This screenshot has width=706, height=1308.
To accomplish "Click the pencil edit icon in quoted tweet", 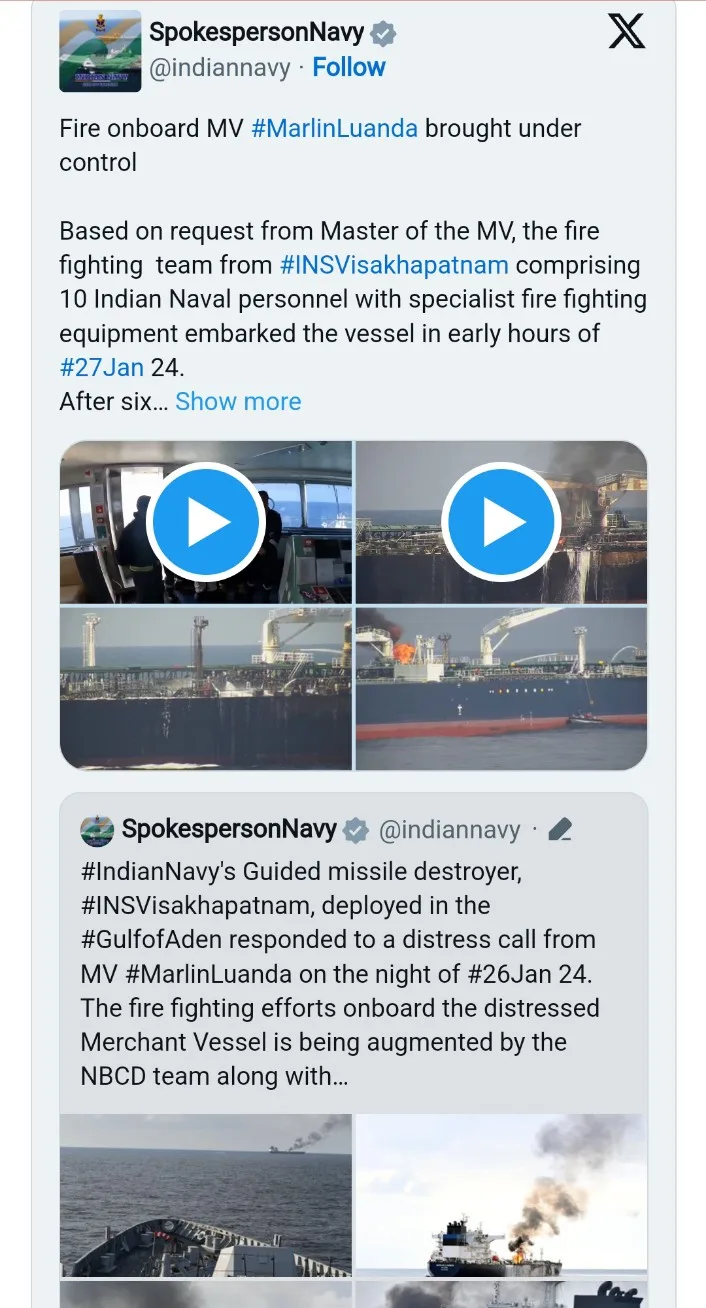I will (x=560, y=830).
